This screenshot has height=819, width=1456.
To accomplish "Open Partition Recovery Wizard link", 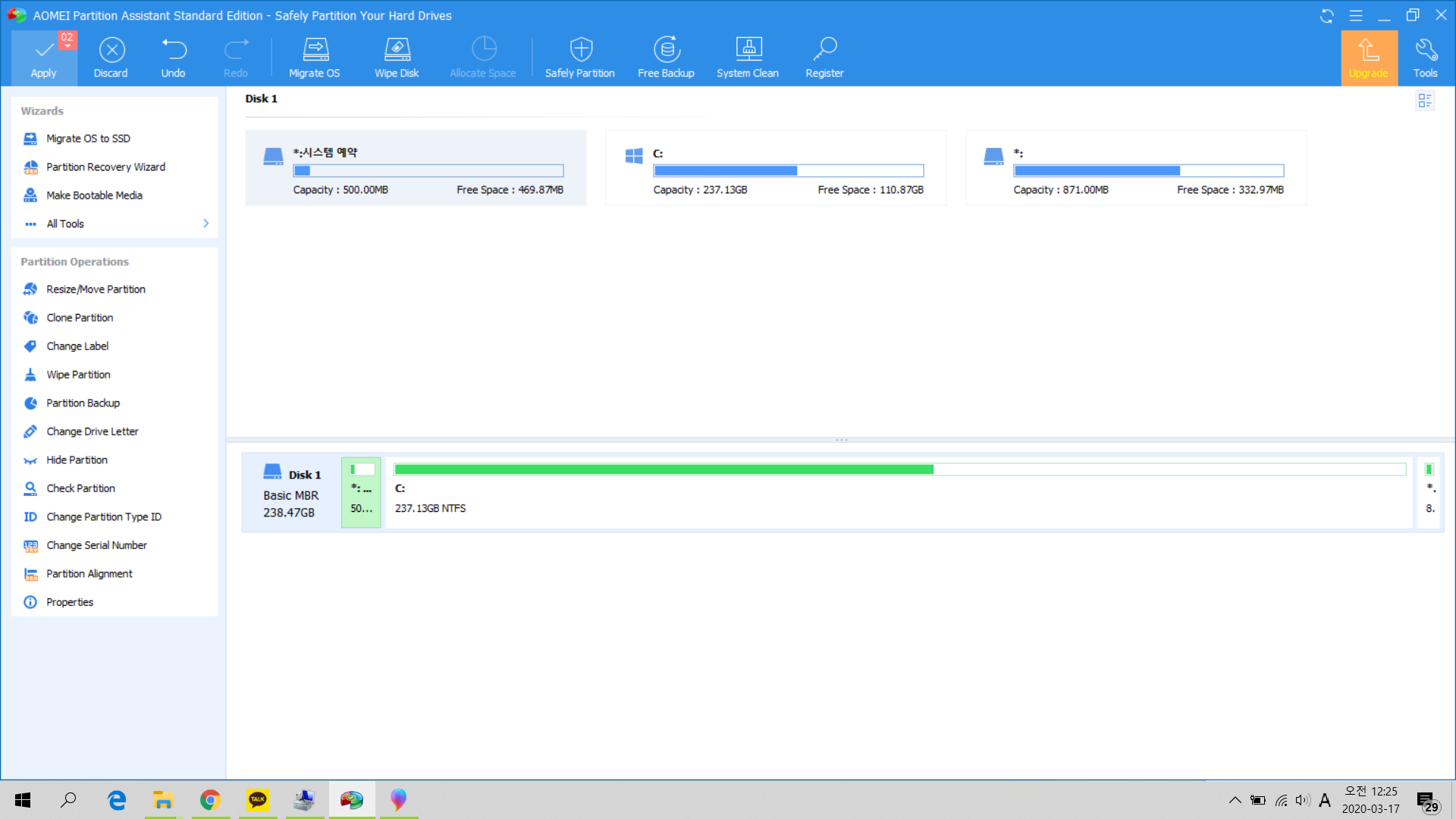I will (x=105, y=167).
